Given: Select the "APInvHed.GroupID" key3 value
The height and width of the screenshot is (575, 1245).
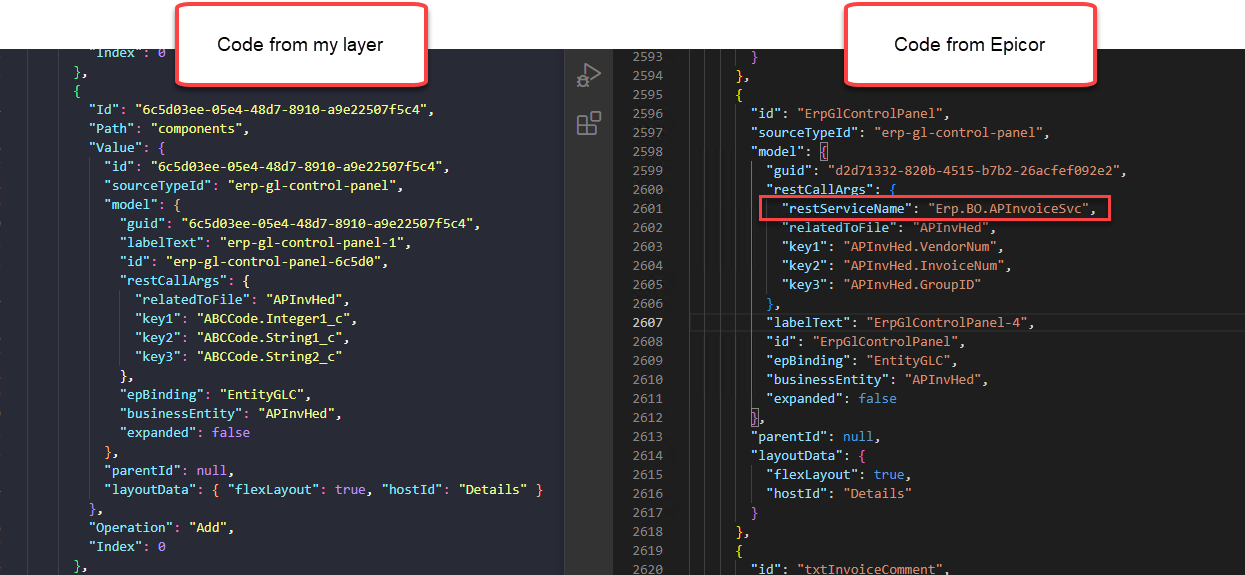Looking at the screenshot, I should [x=914, y=284].
